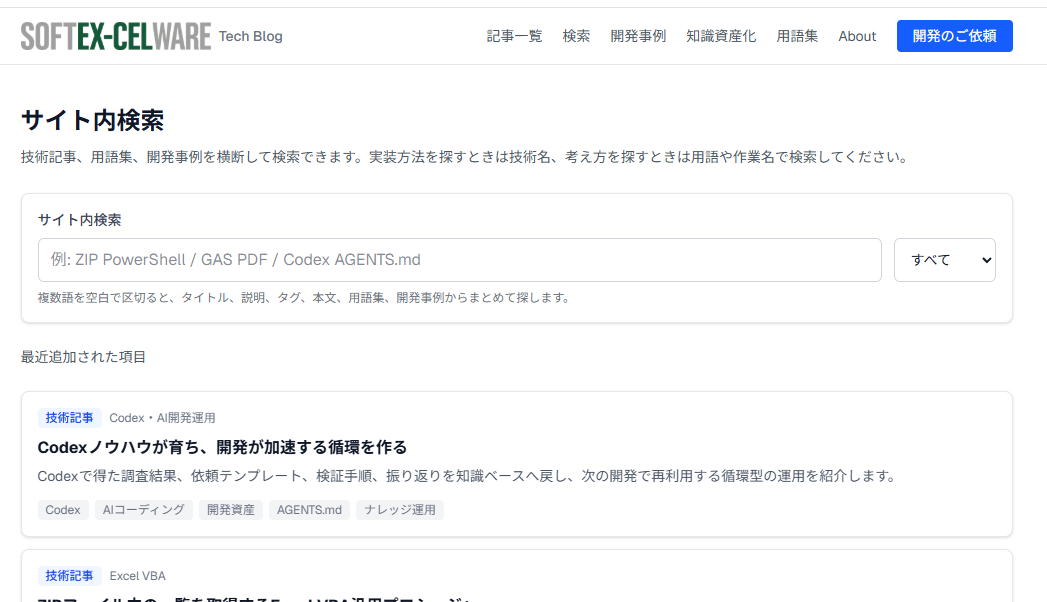Open the 開発事例 navigation item
This screenshot has height=602, width=1047.
(x=638, y=36)
